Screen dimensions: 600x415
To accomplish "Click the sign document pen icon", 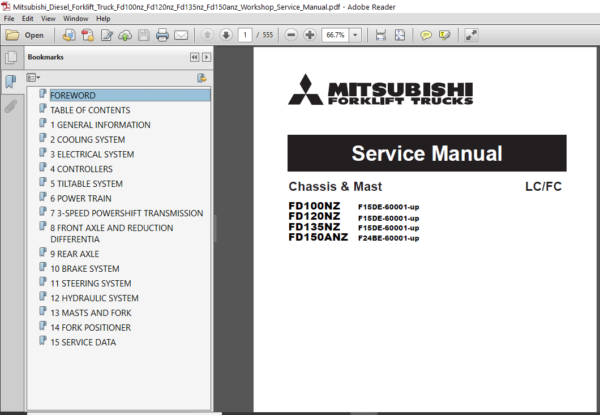I will (106, 35).
